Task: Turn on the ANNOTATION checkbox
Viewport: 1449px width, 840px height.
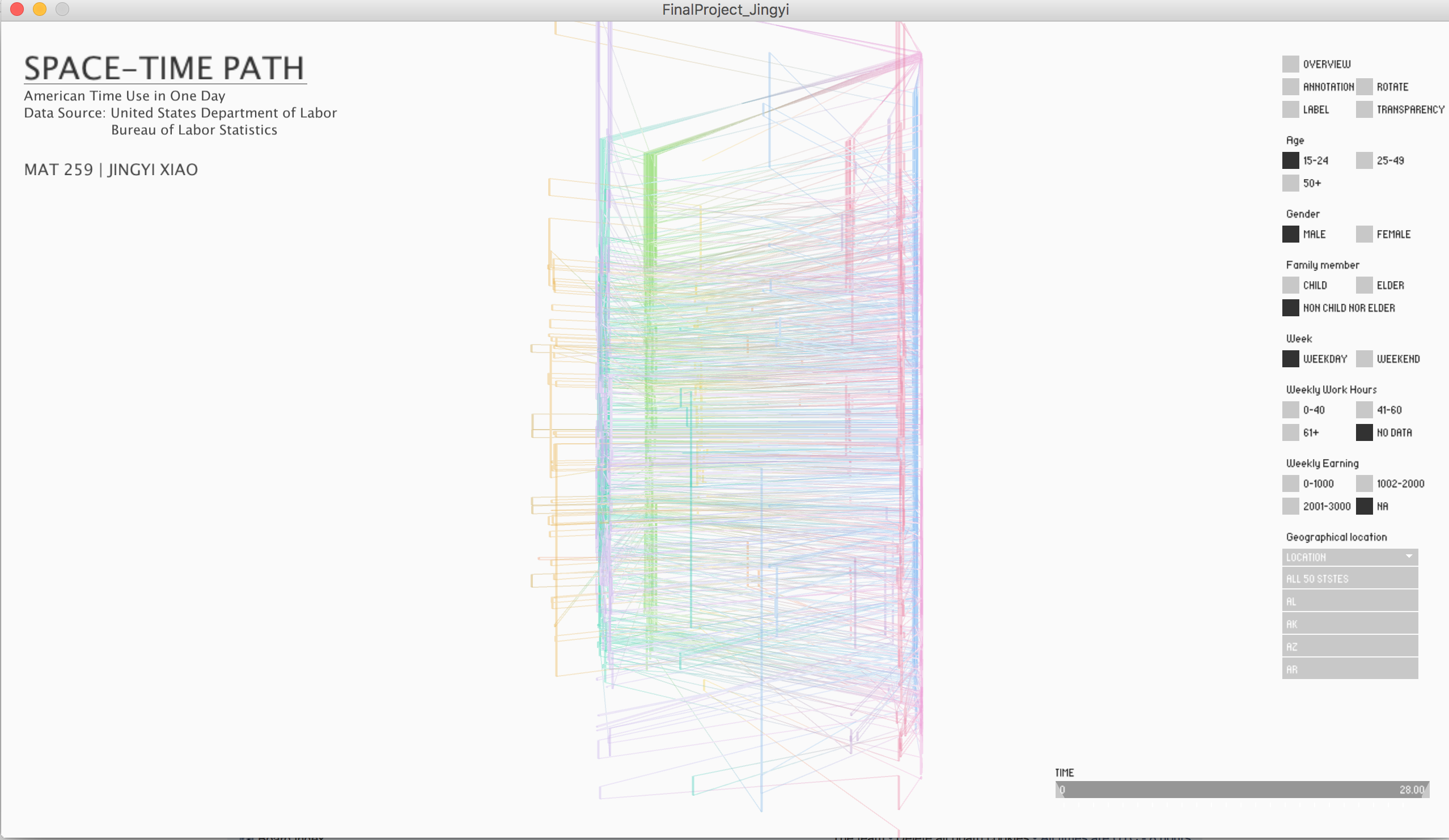Action: (1290, 87)
